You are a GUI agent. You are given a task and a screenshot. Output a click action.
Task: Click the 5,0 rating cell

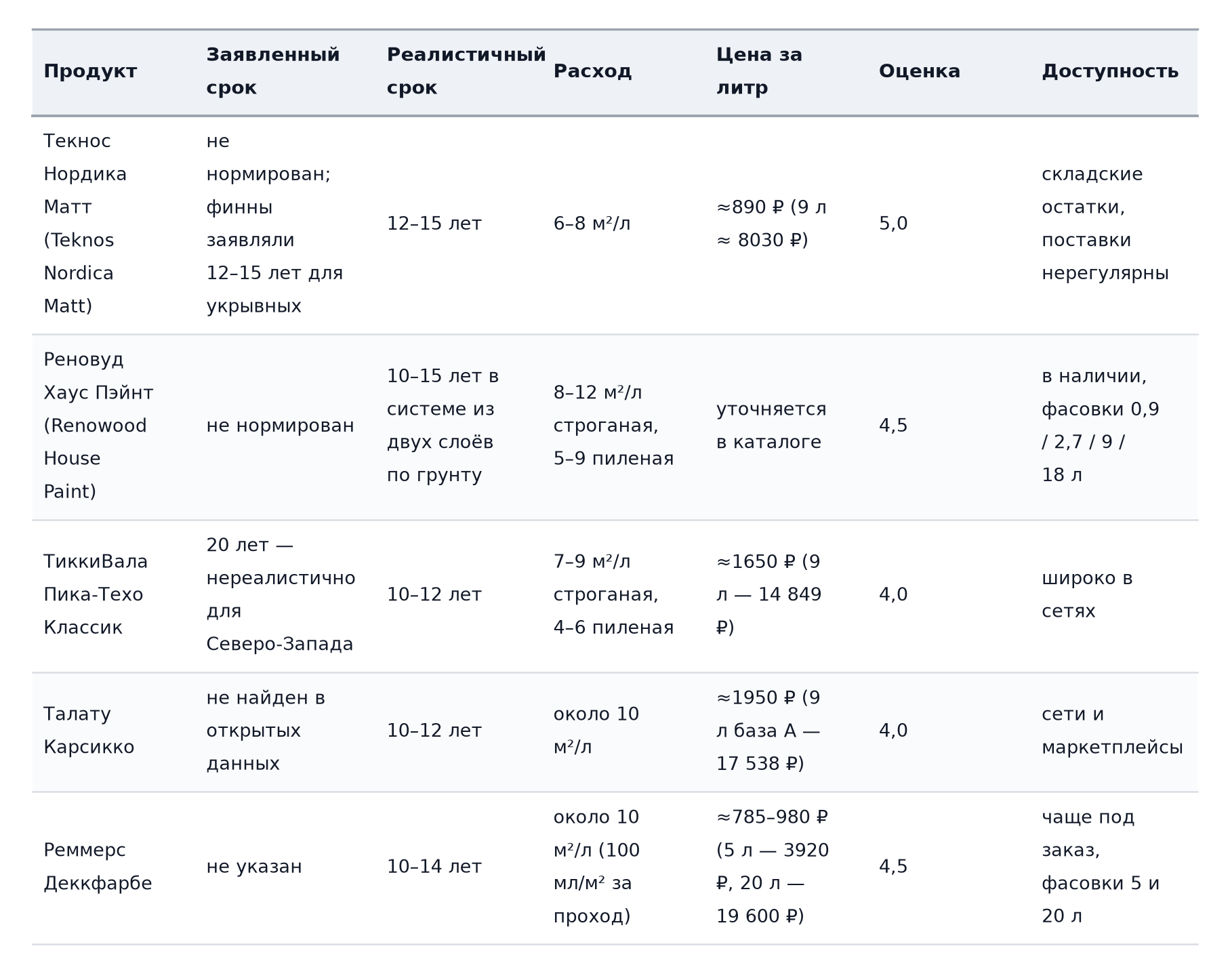(x=893, y=224)
